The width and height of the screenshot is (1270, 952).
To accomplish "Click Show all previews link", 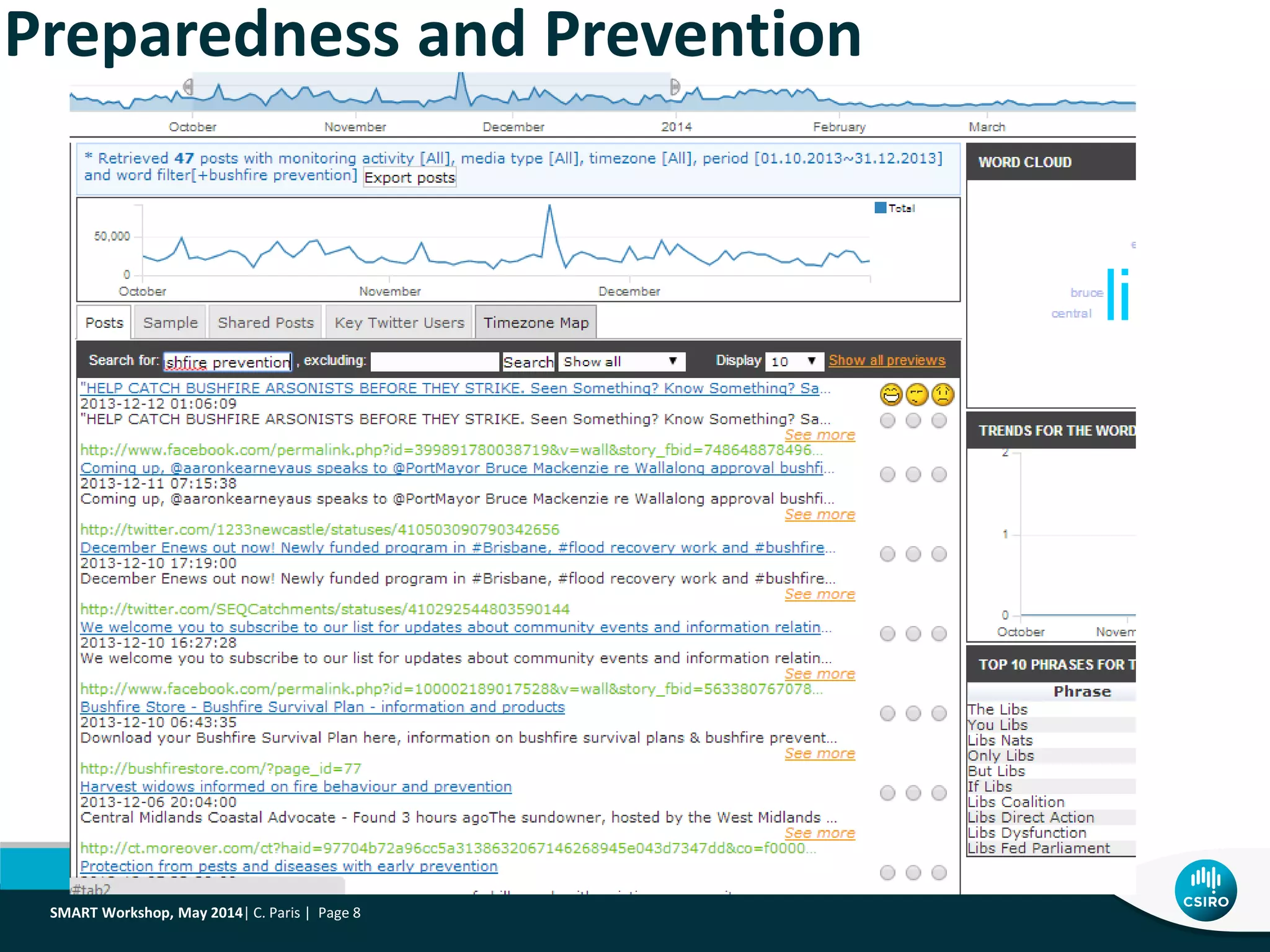I will 887,360.
